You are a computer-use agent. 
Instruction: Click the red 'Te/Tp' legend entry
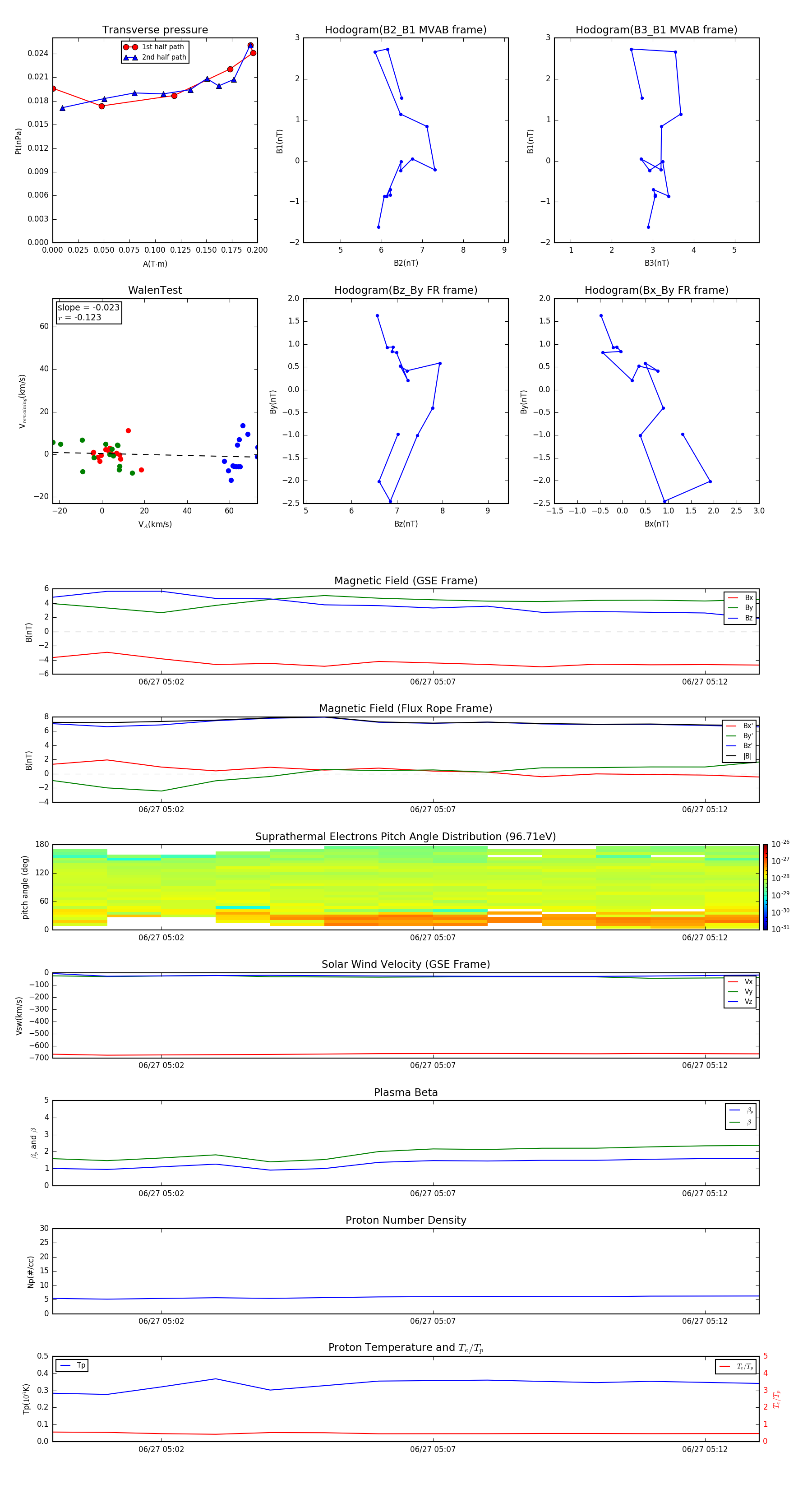click(x=736, y=1366)
